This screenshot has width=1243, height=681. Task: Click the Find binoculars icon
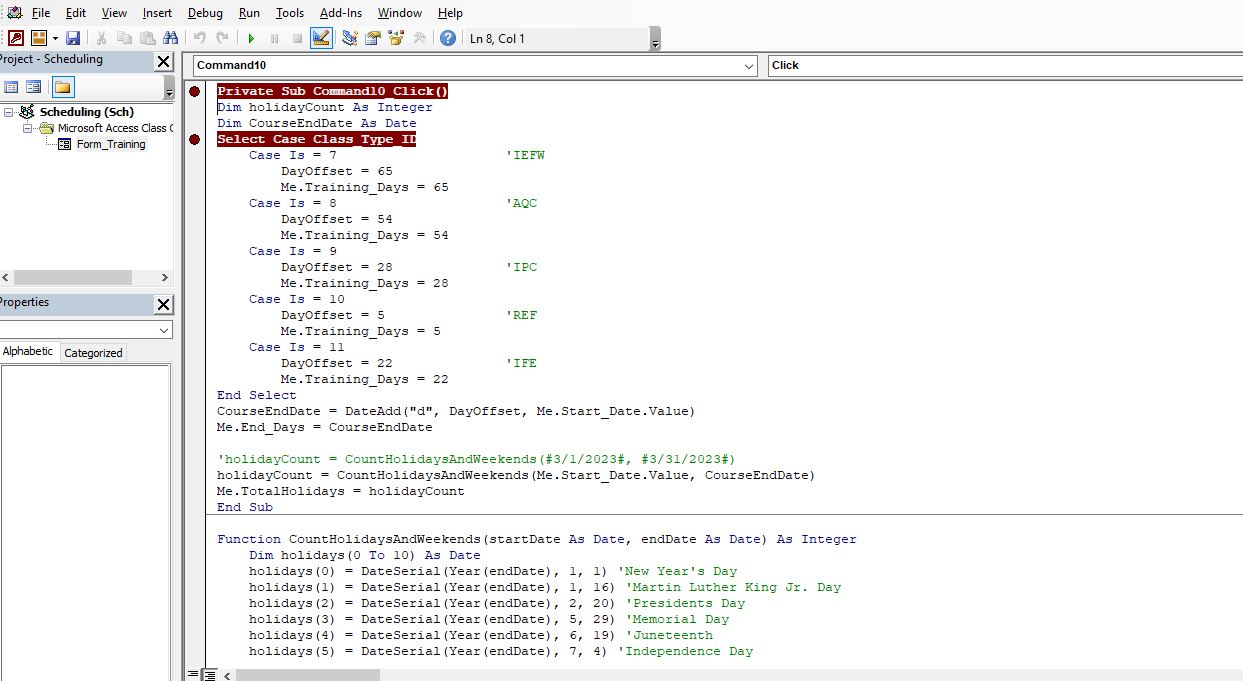(x=170, y=38)
